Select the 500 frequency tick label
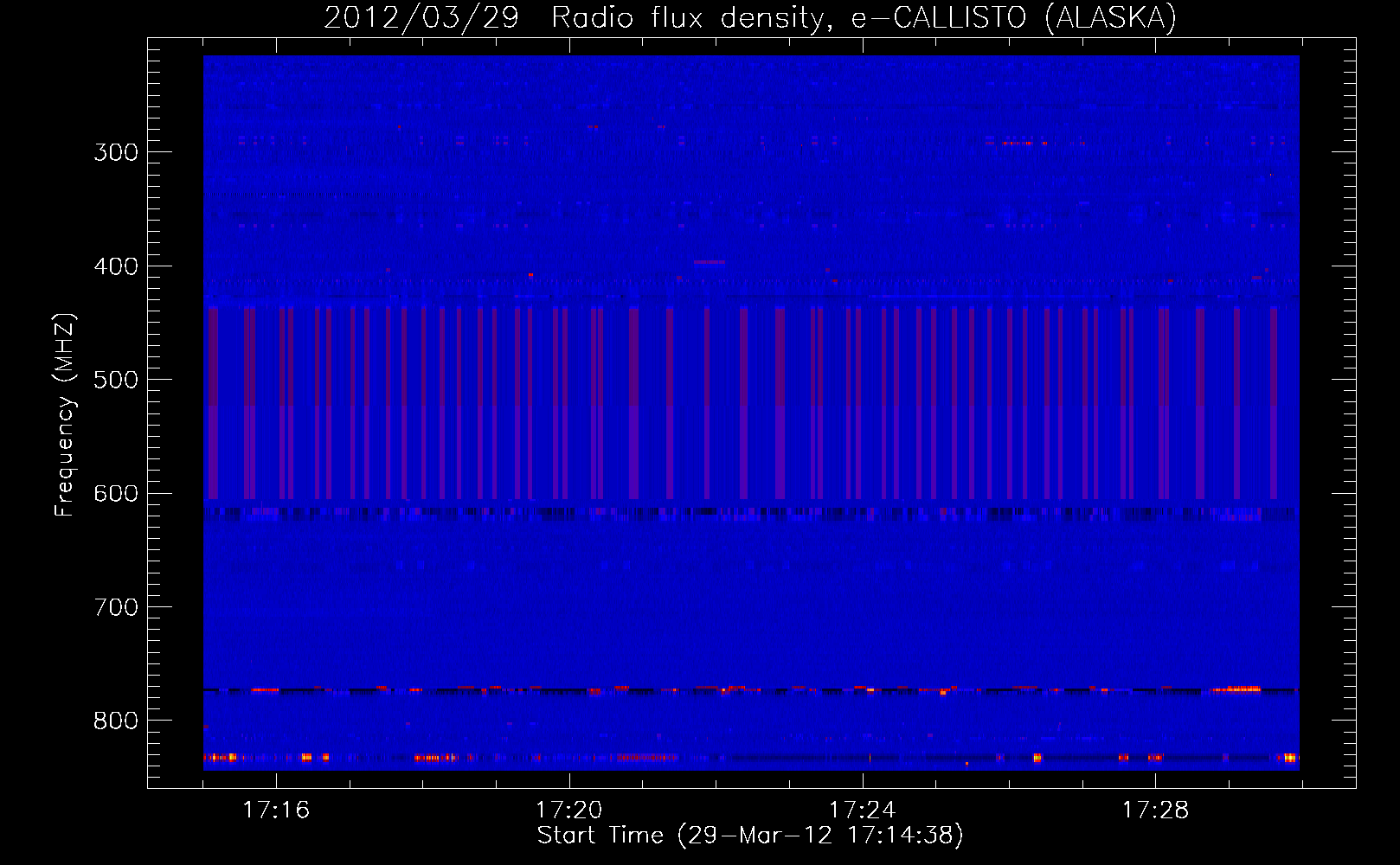The image size is (1400, 865). click(116, 380)
